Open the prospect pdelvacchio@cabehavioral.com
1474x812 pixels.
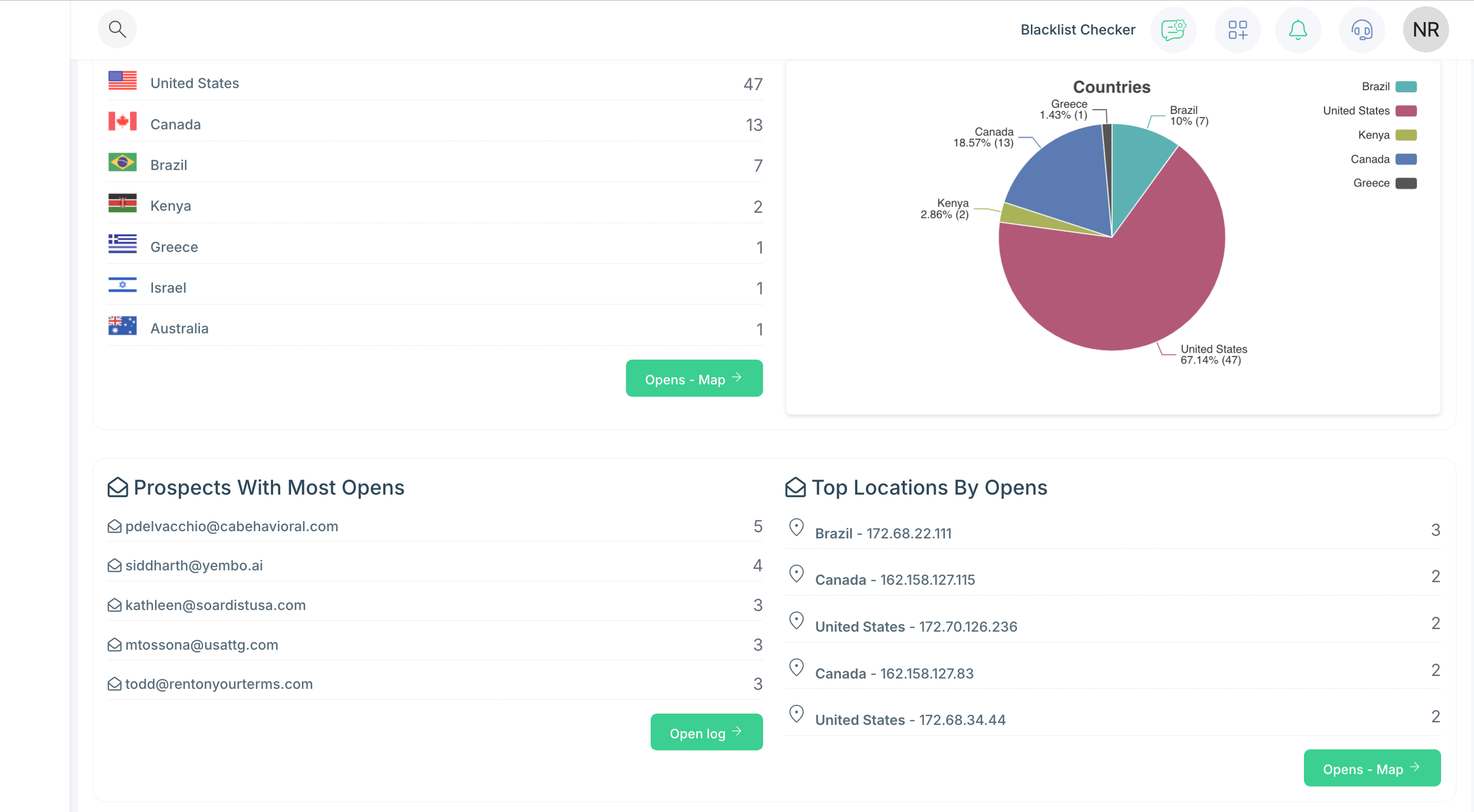coord(231,526)
